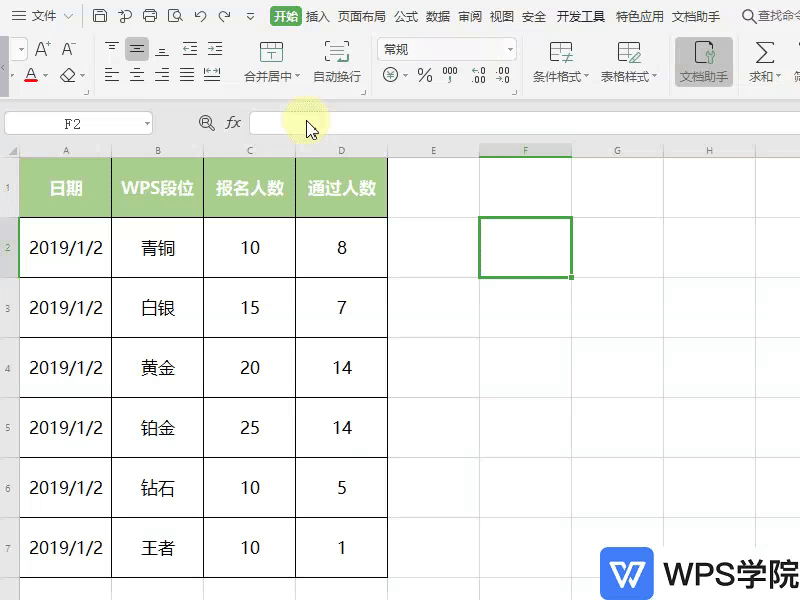Click the Save icon in quick access toolbar
Screen dimensions: 800x600
[99, 16]
